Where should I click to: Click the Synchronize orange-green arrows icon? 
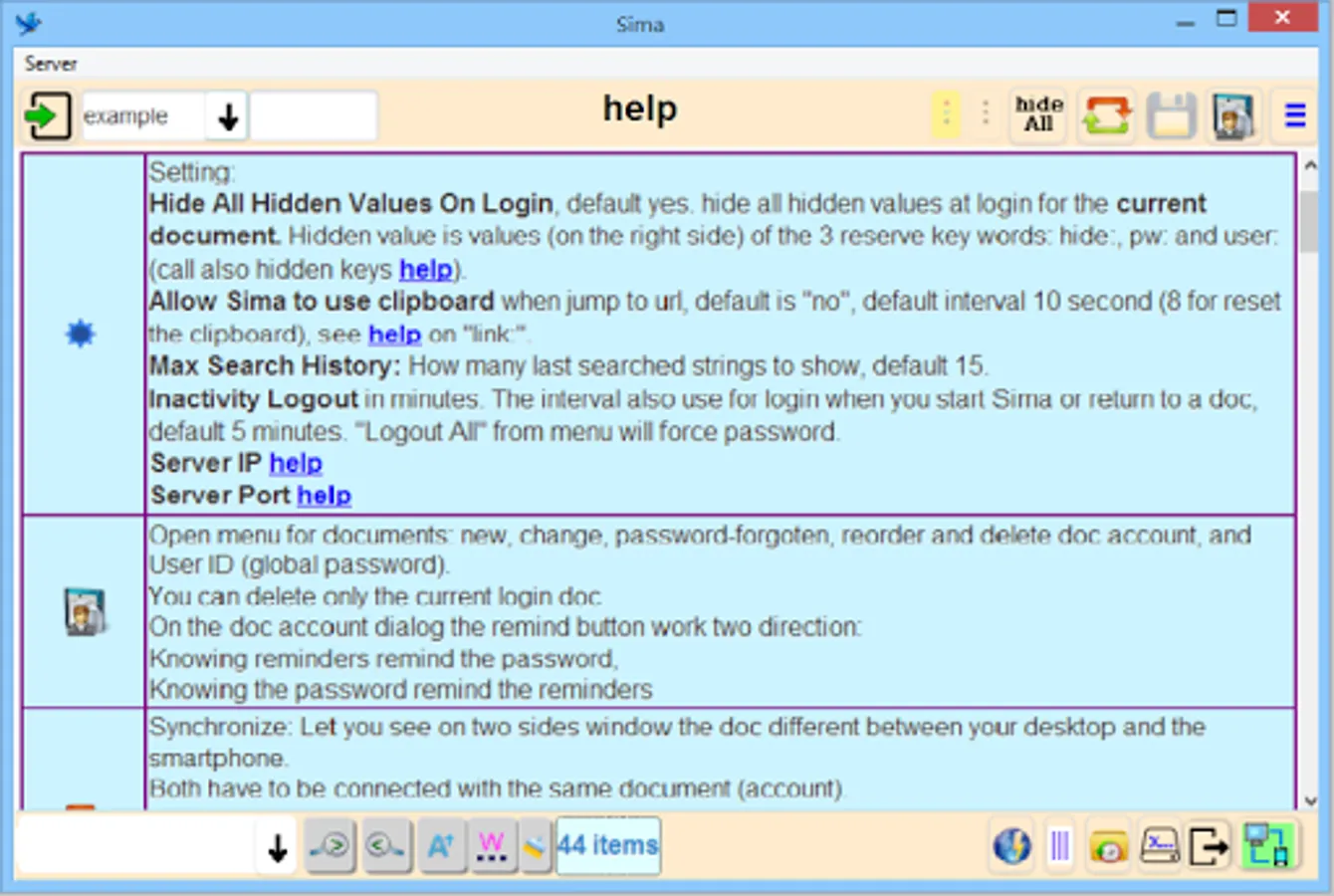[x=1107, y=115]
